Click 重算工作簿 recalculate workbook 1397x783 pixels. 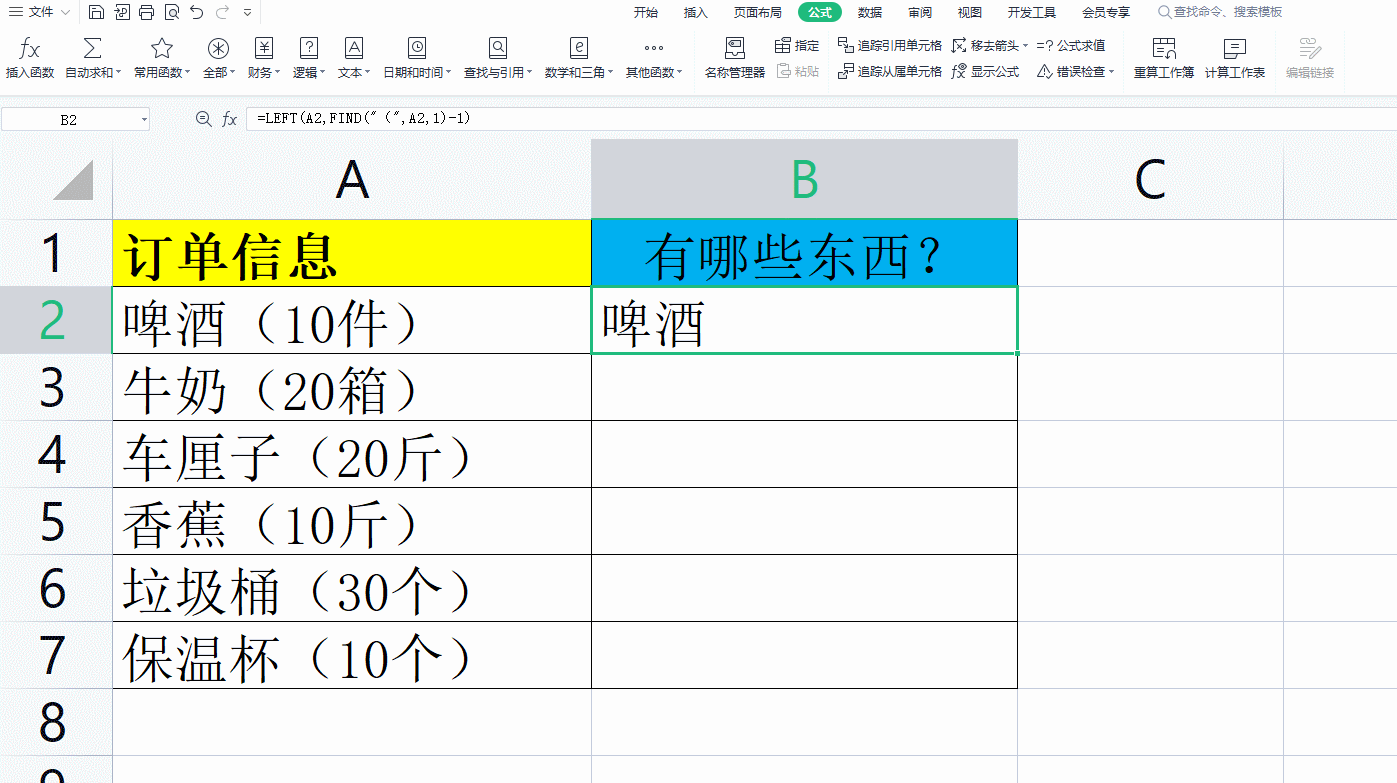[1164, 58]
